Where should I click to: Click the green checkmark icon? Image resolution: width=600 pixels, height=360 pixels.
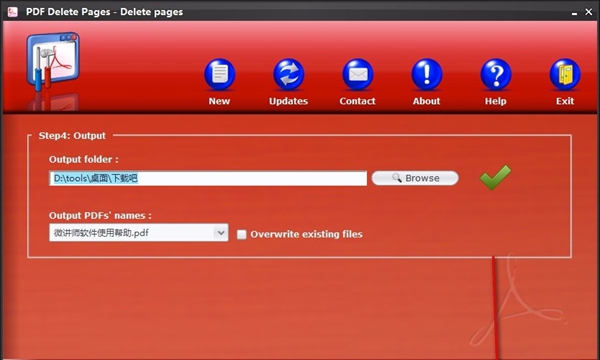point(495,177)
